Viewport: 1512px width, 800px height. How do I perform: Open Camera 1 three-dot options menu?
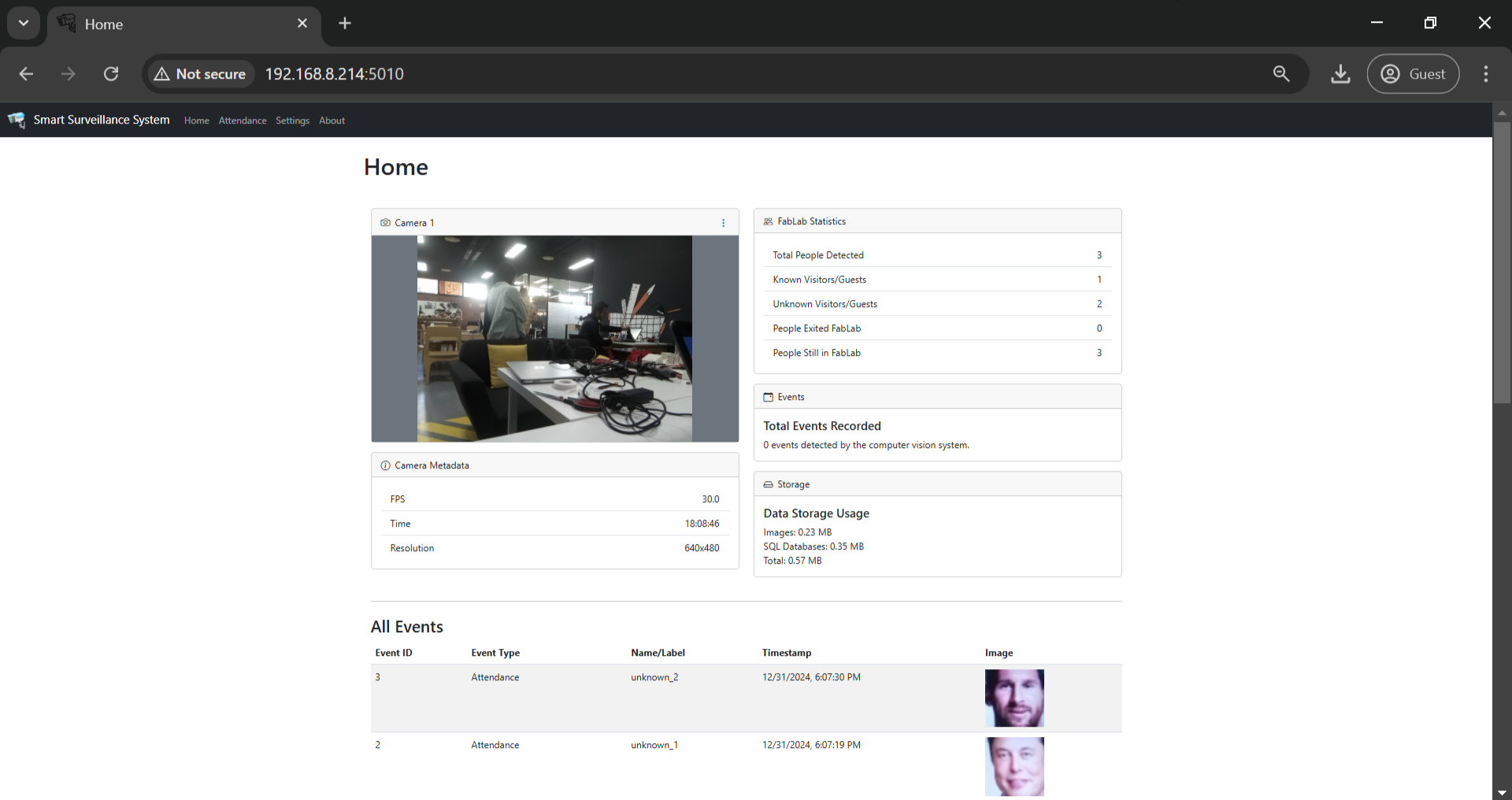tap(723, 223)
